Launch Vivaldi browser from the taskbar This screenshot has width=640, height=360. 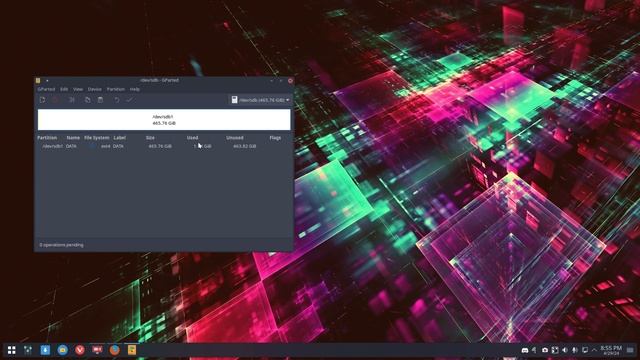(x=80, y=350)
